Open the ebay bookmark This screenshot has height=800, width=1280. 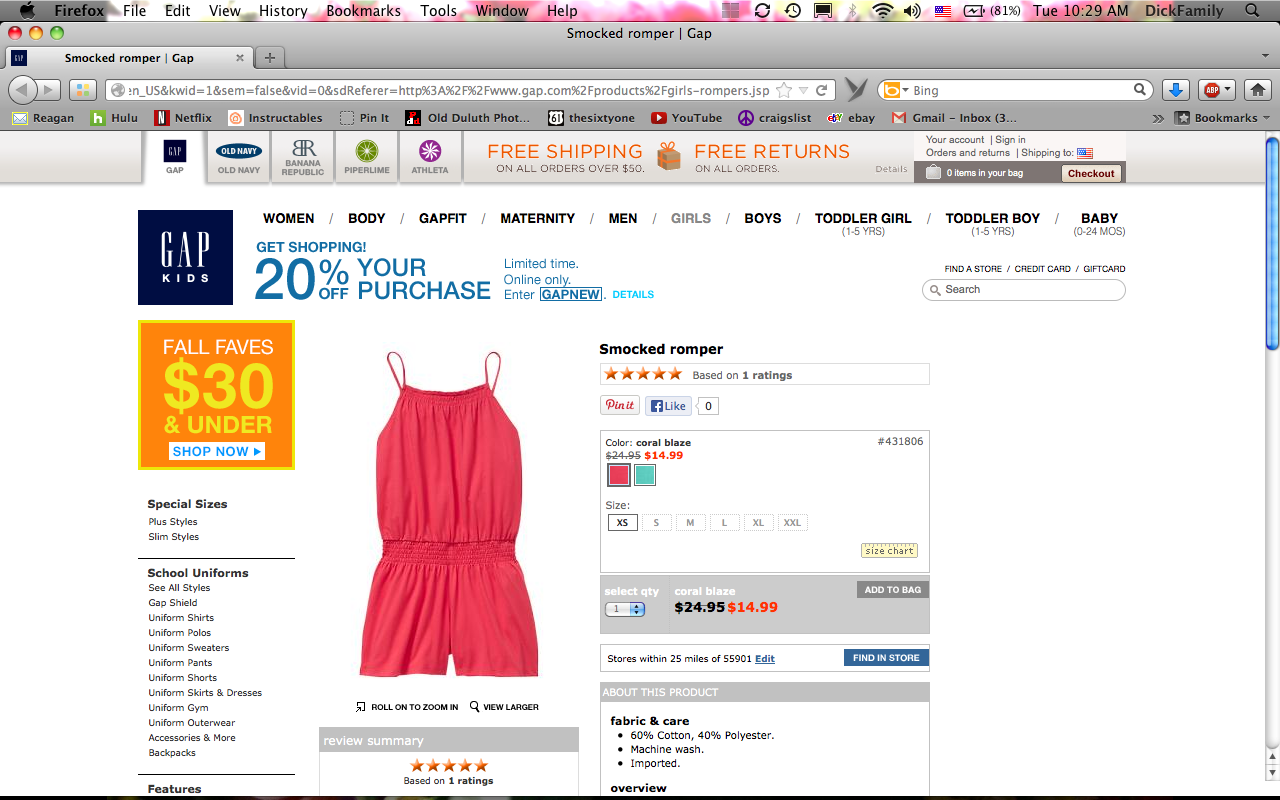pyautogui.click(x=851, y=118)
